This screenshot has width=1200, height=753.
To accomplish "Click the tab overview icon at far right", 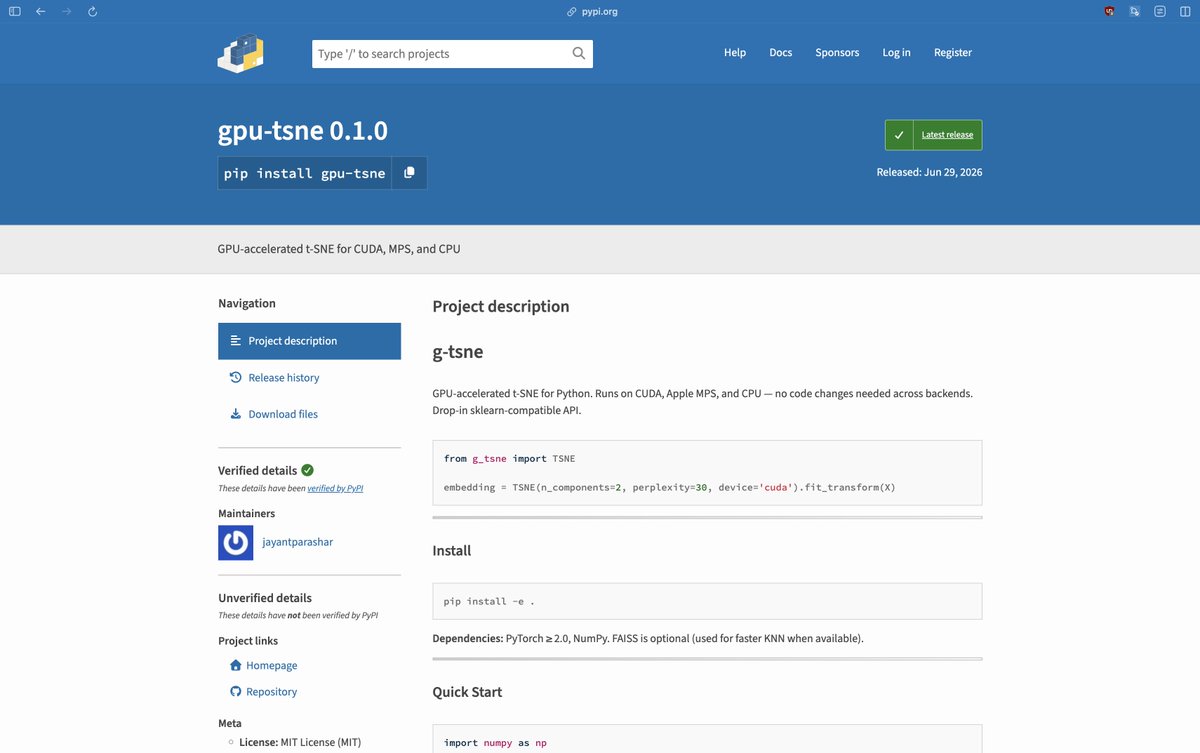I will (1186, 12).
